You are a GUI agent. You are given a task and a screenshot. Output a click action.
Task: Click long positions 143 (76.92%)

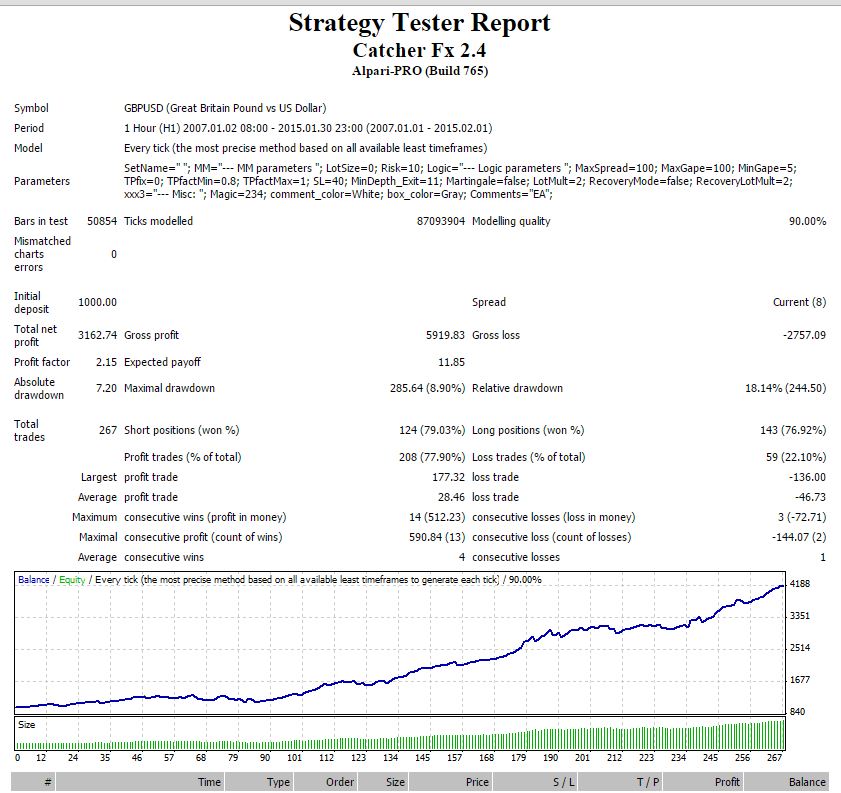coord(793,430)
